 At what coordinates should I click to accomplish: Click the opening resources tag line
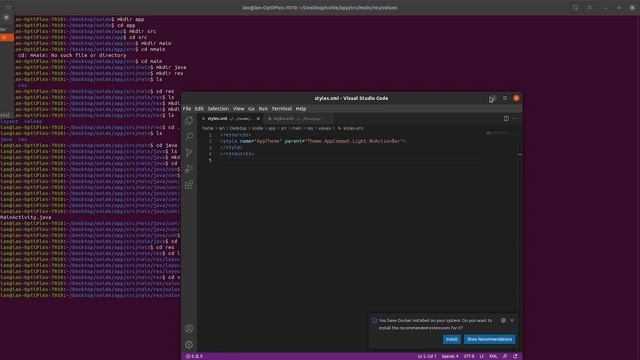(236, 135)
